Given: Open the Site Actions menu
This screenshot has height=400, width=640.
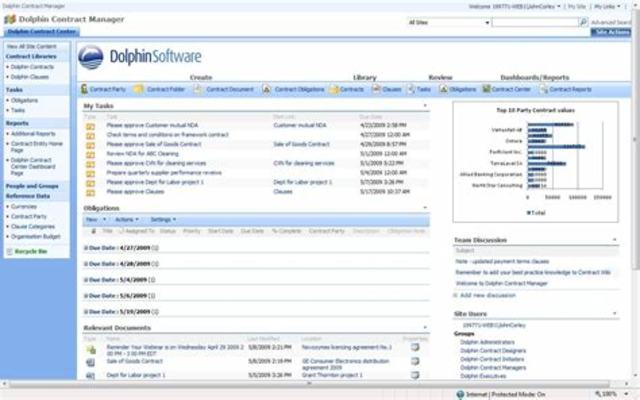Looking at the screenshot, I should pos(611,32).
